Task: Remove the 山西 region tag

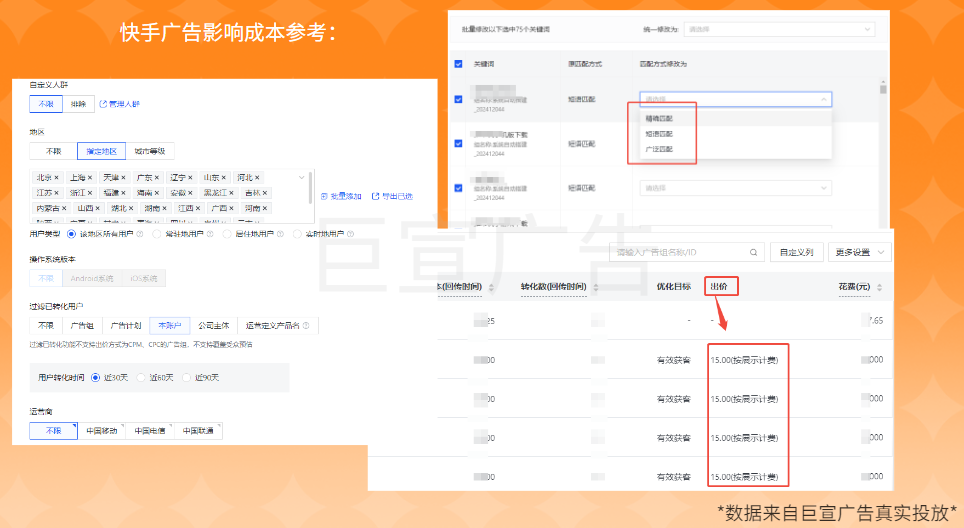Action: (98, 208)
